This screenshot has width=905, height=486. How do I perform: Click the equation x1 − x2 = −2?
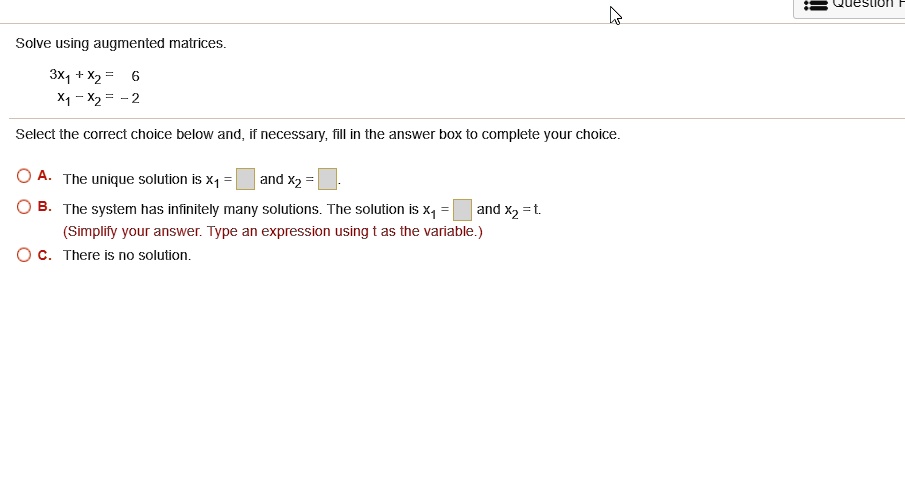click(99, 98)
